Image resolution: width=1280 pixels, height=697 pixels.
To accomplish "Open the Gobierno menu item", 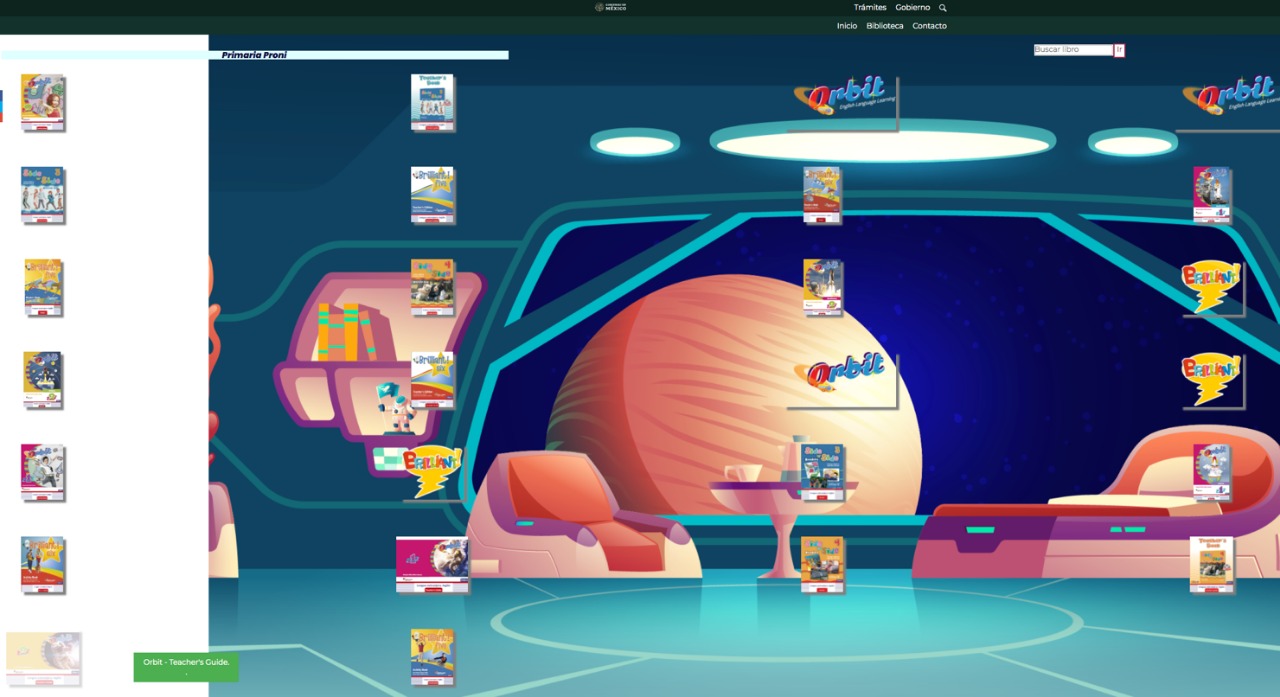I will [912, 8].
